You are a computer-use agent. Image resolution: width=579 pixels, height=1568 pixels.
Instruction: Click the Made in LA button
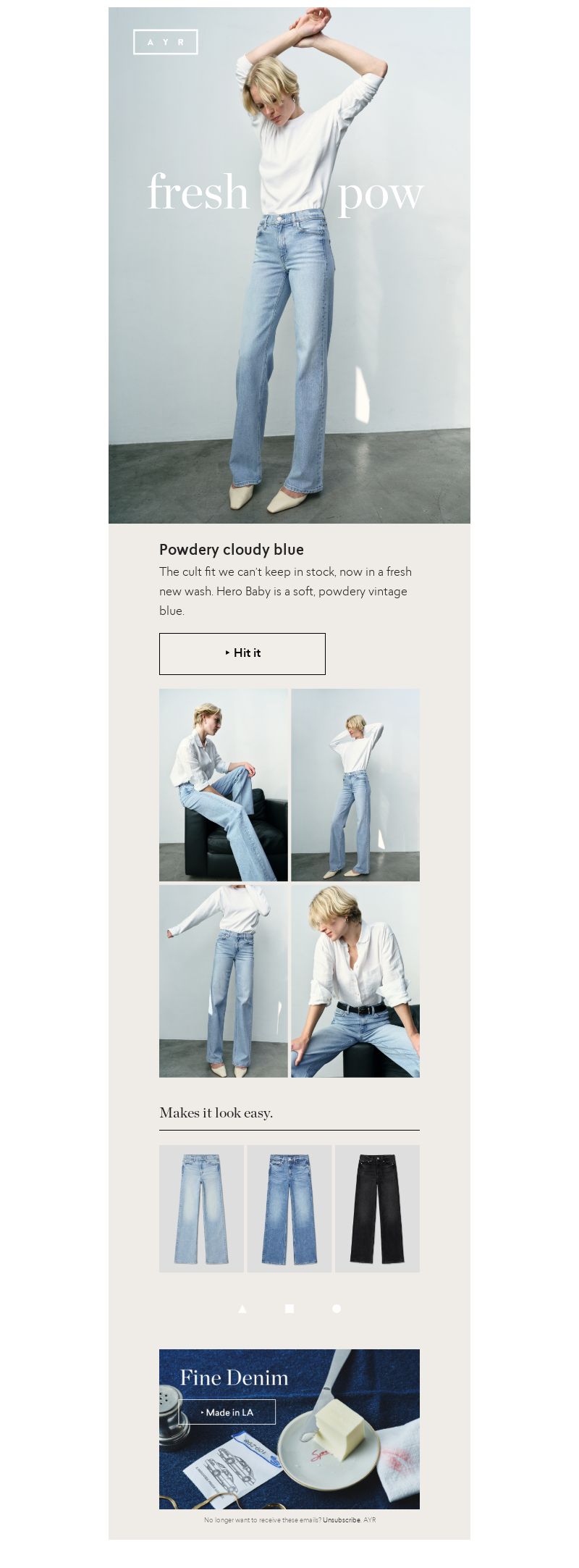[227, 1412]
